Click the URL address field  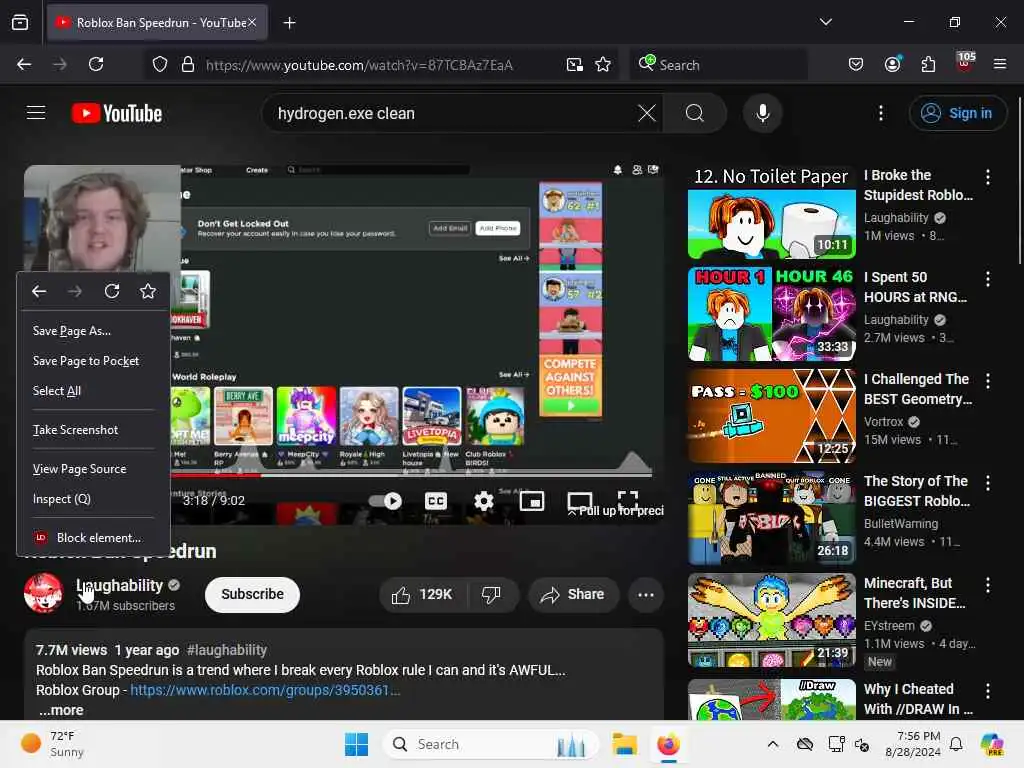coord(379,65)
